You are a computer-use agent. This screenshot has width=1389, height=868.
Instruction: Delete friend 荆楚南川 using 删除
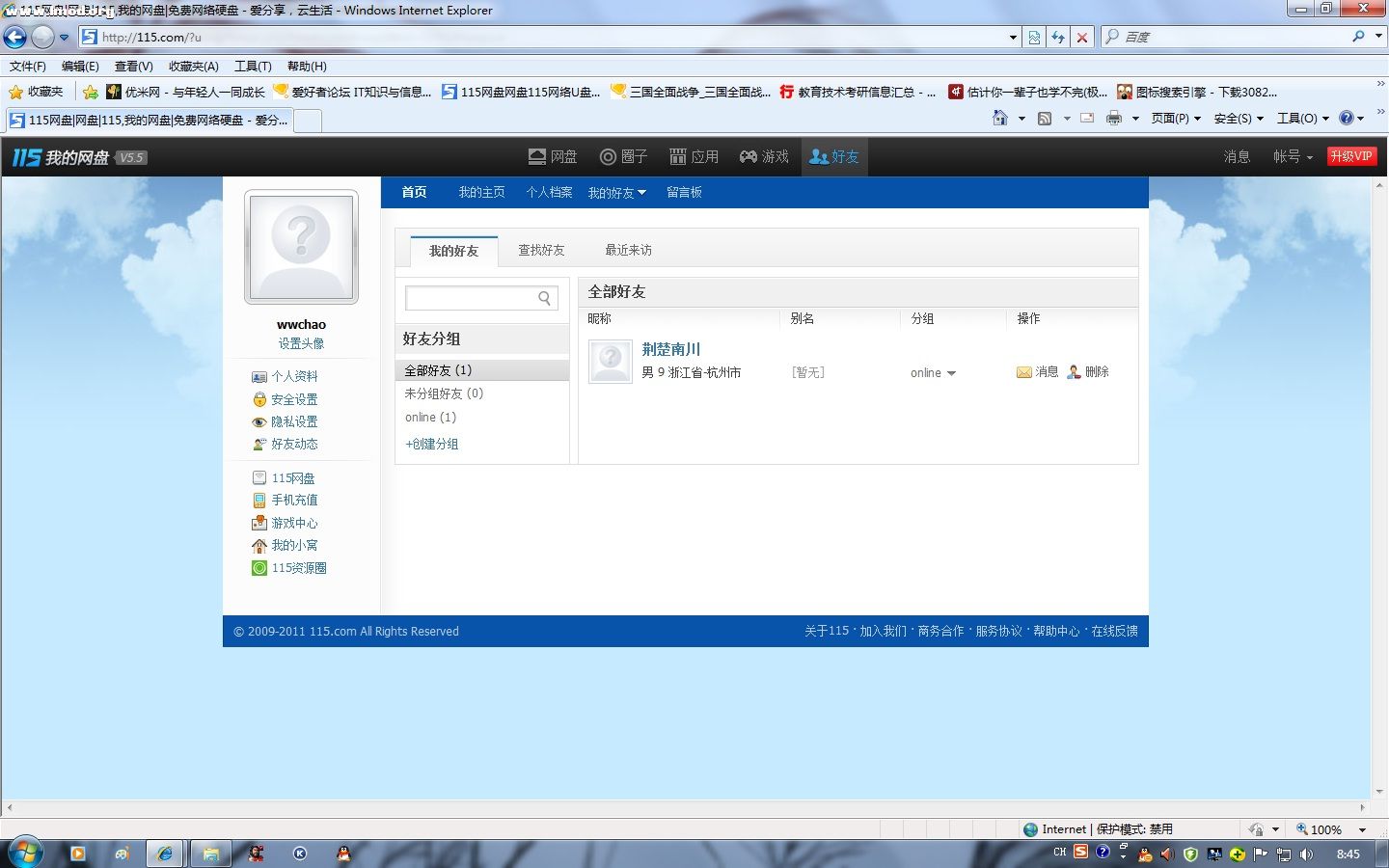[1088, 372]
